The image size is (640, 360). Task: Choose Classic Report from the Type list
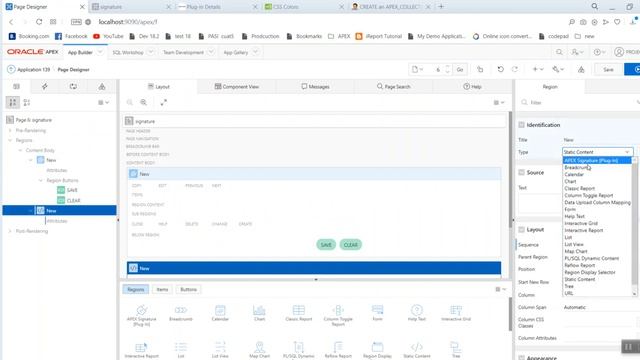pyautogui.click(x=579, y=188)
